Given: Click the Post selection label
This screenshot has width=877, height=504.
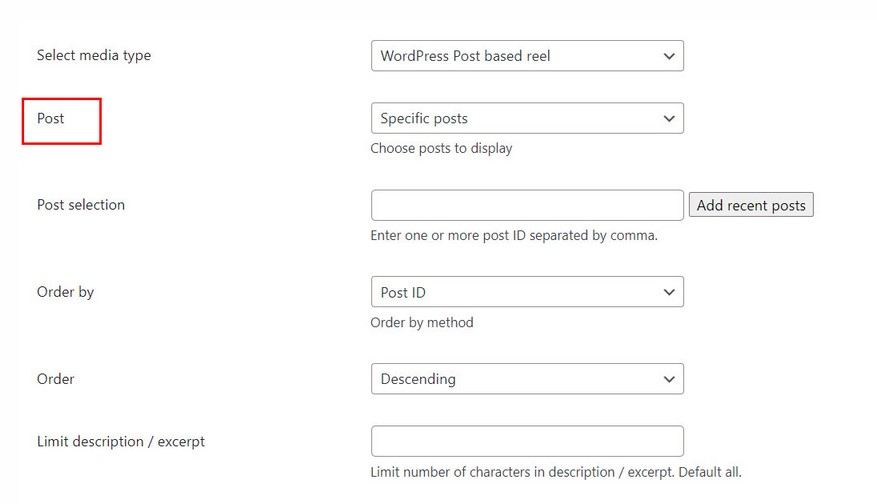Looking at the screenshot, I should (x=81, y=205).
